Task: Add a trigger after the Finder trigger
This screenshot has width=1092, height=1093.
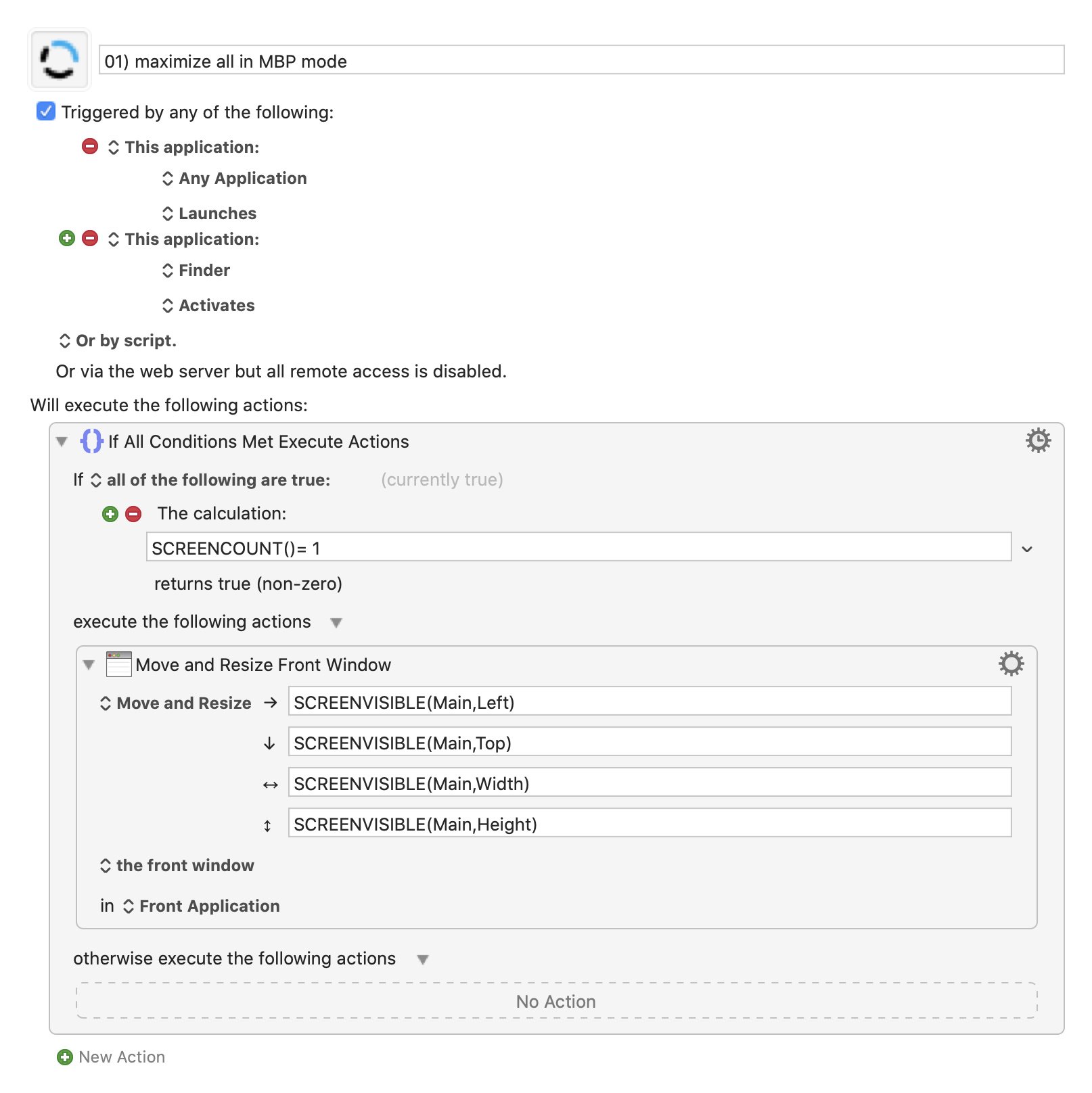Action: 67,238
